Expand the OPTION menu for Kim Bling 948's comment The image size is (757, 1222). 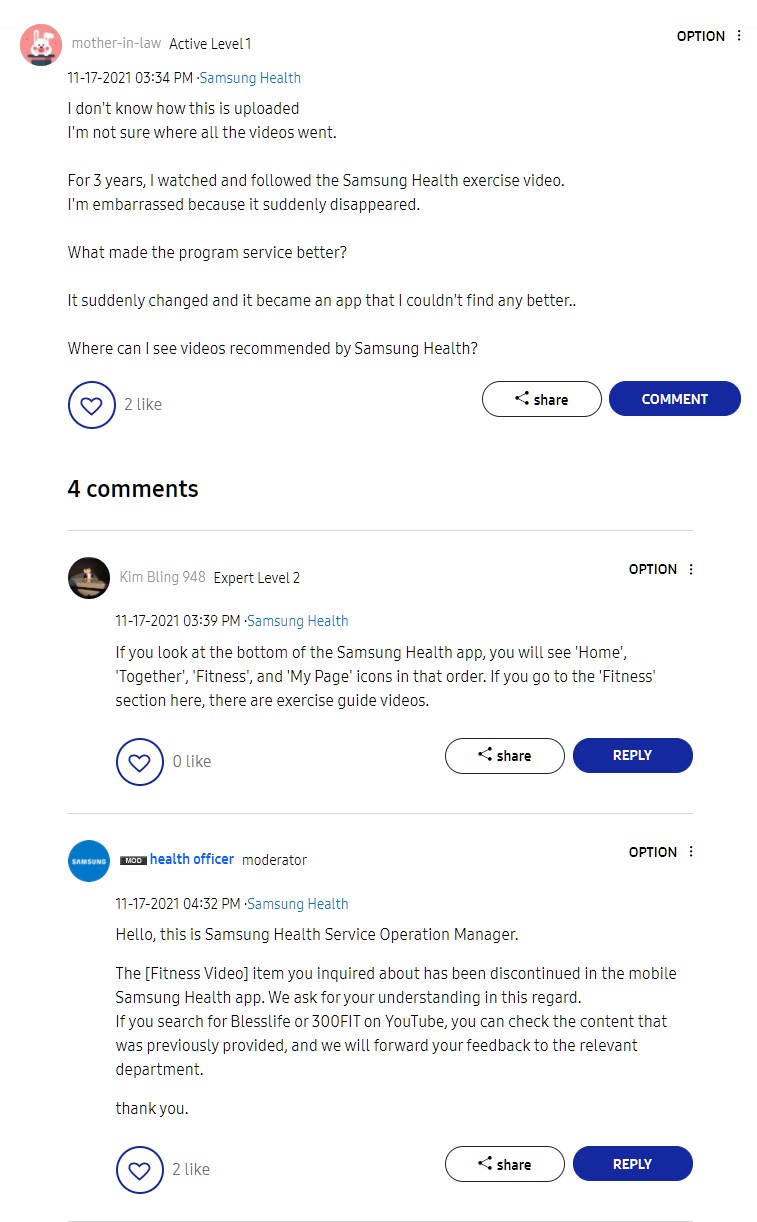pyautogui.click(x=662, y=569)
